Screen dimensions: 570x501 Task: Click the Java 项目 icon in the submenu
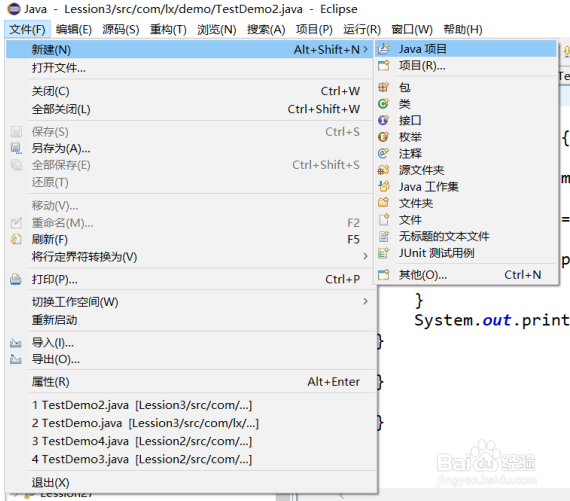384,49
